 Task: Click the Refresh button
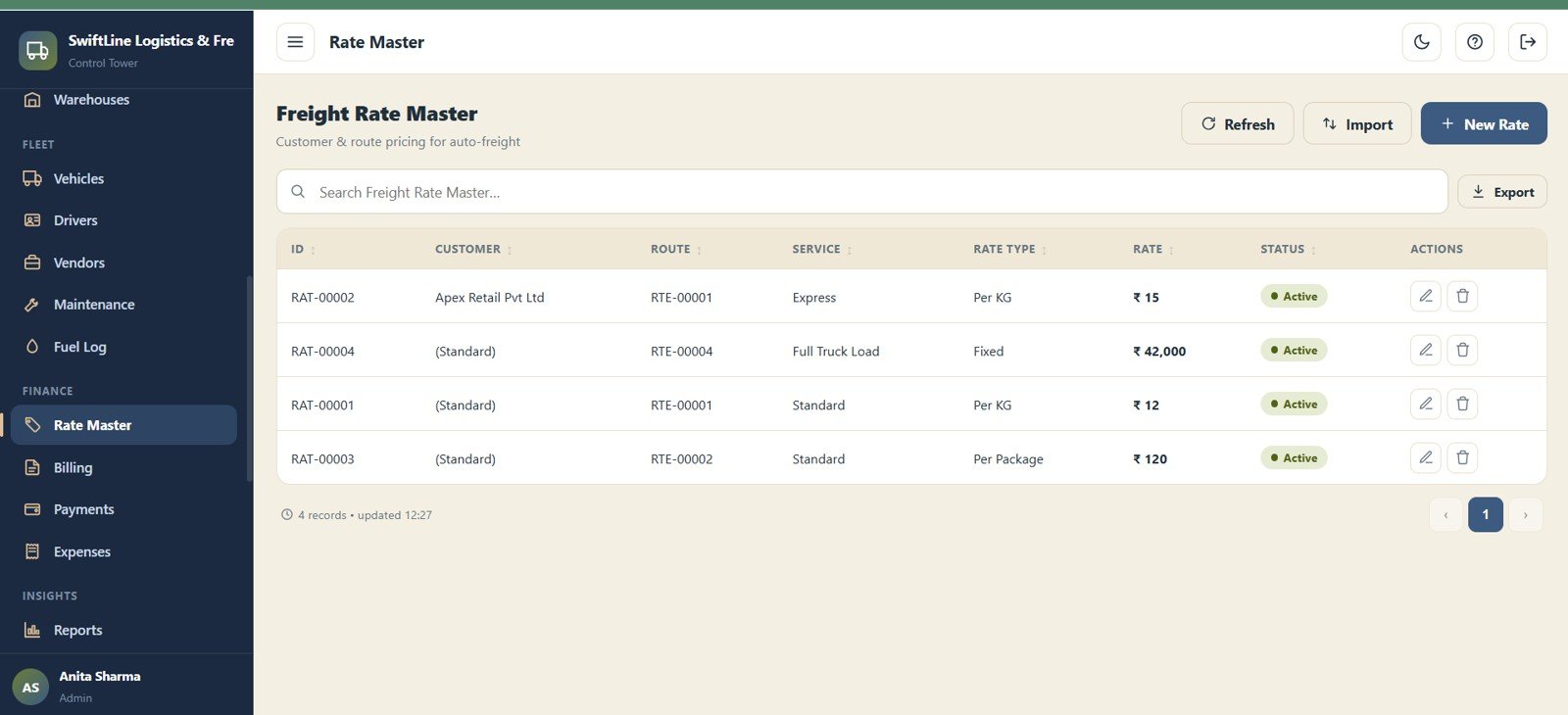click(x=1237, y=123)
